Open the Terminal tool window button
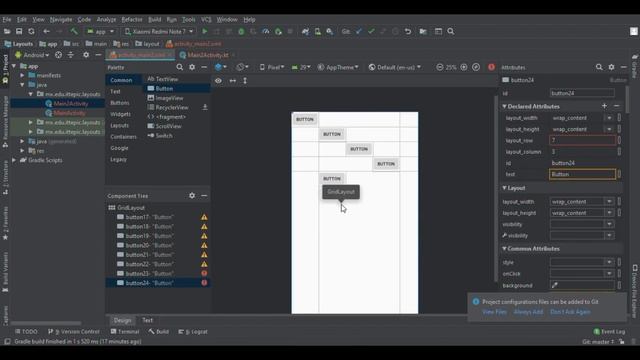This screenshot has width=640, height=360. pyautogui.click(x=125, y=332)
